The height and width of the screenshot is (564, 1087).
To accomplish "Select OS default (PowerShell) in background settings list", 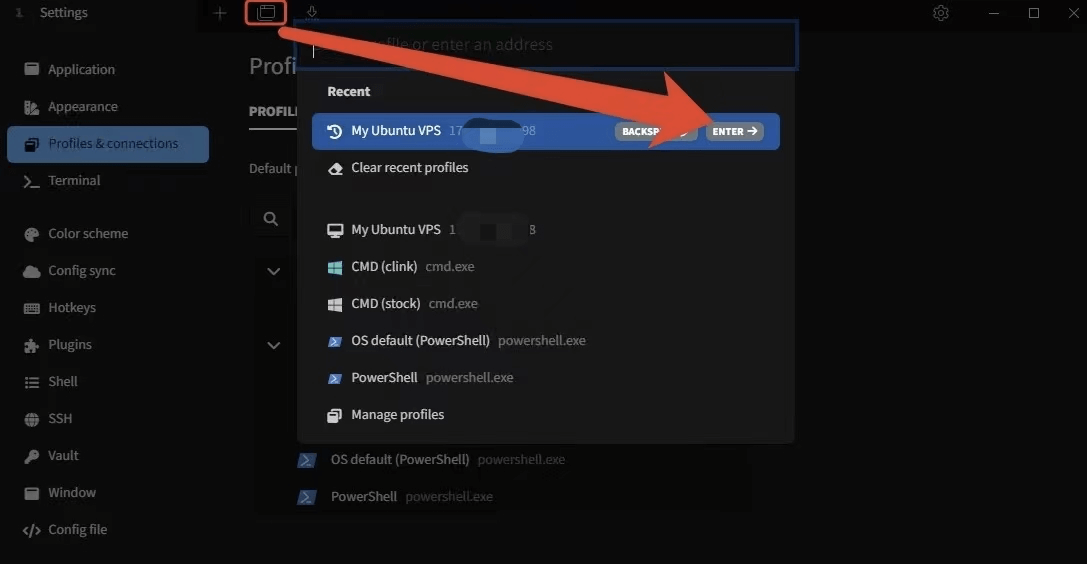I will [502, 459].
